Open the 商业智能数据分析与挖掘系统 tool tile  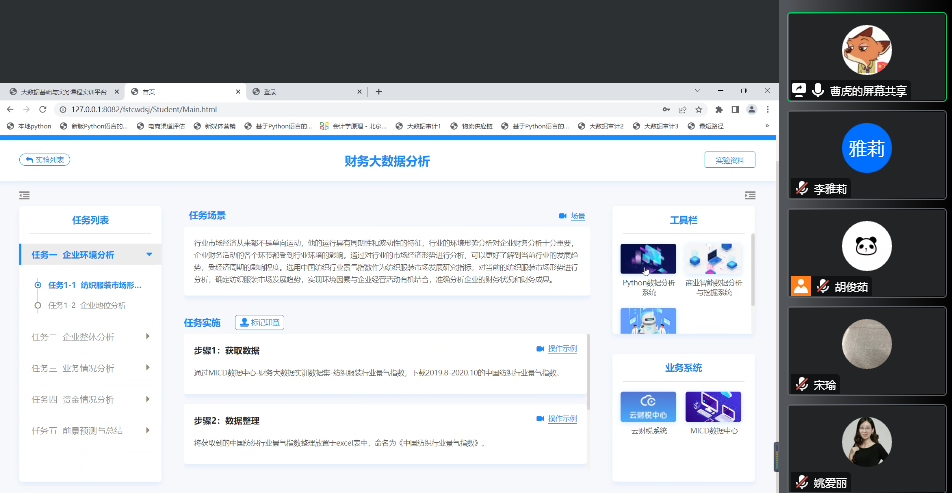pos(713,259)
